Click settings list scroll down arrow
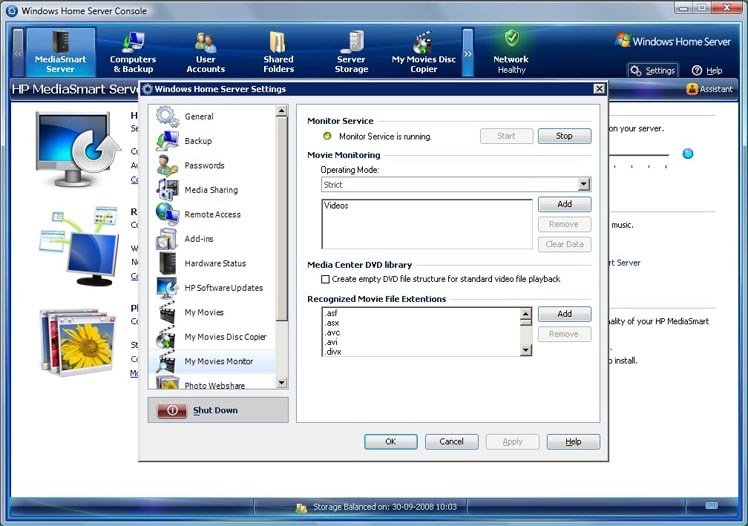 pos(281,383)
